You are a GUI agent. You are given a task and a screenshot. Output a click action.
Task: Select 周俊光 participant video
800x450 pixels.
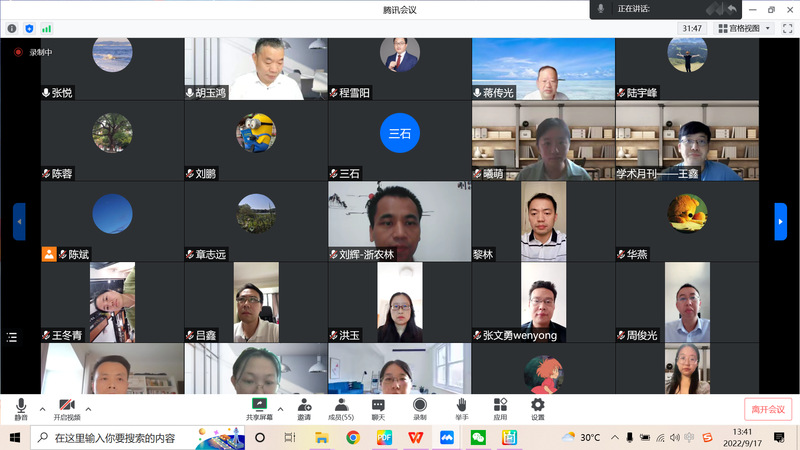point(687,302)
